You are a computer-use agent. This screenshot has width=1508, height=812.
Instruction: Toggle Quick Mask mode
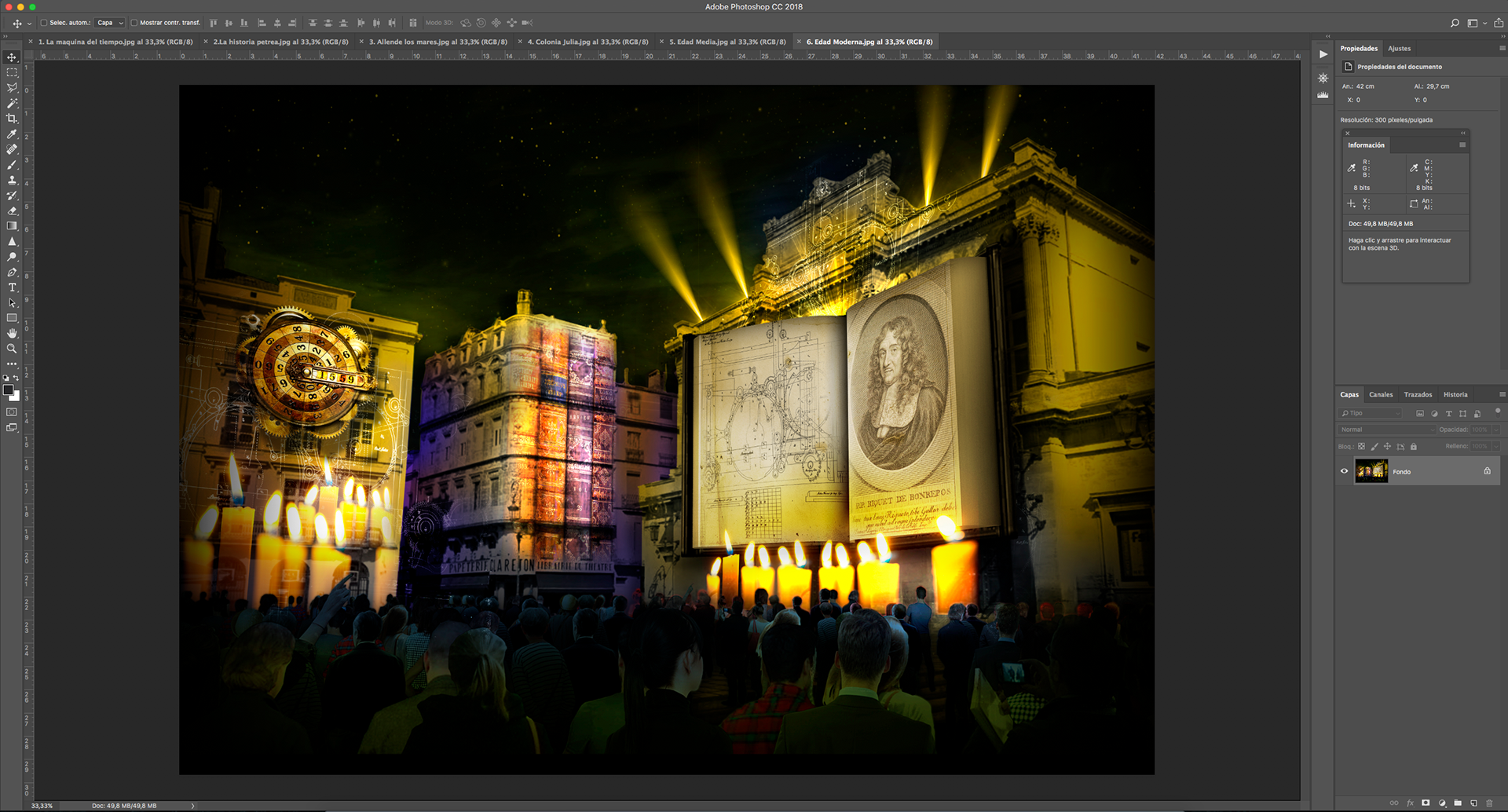point(12,412)
